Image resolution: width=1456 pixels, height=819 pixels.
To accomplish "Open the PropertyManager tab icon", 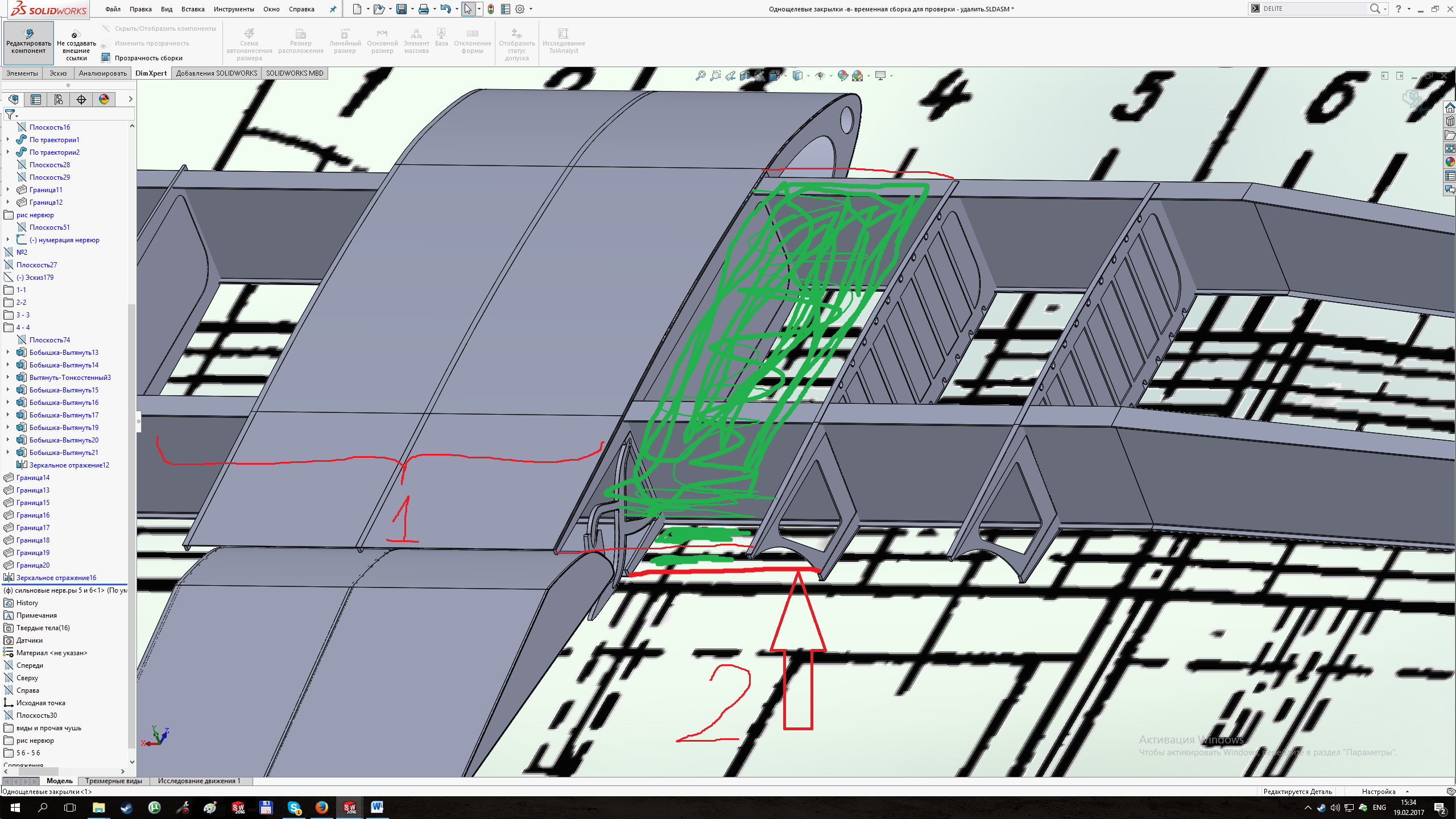I will [36, 100].
